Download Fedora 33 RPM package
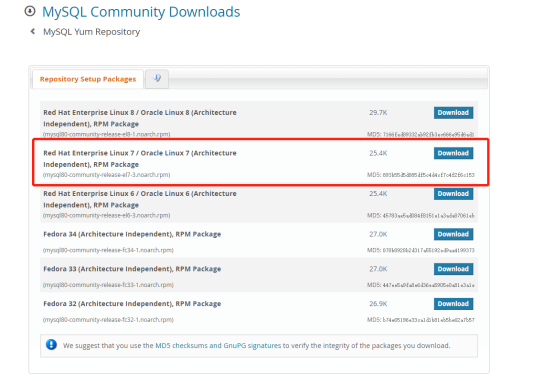This screenshot has width=554, height=381. 453,269
